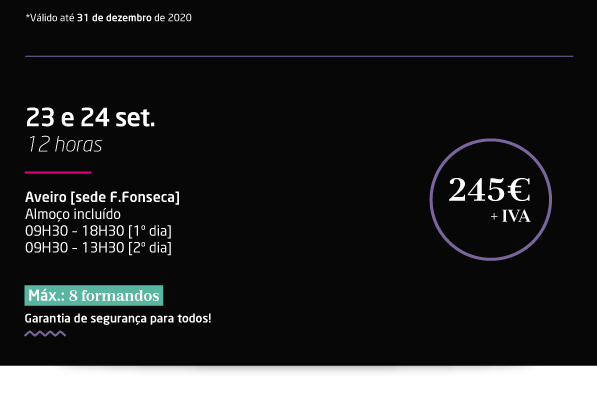Click the 12 horas duration text

click(65, 145)
